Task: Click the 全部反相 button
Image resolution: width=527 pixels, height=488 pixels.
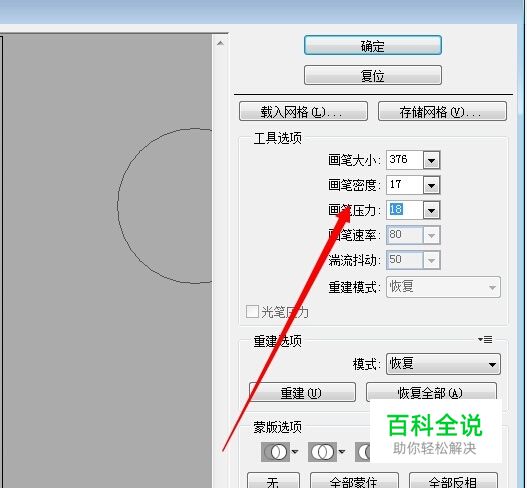Action: click(x=453, y=481)
